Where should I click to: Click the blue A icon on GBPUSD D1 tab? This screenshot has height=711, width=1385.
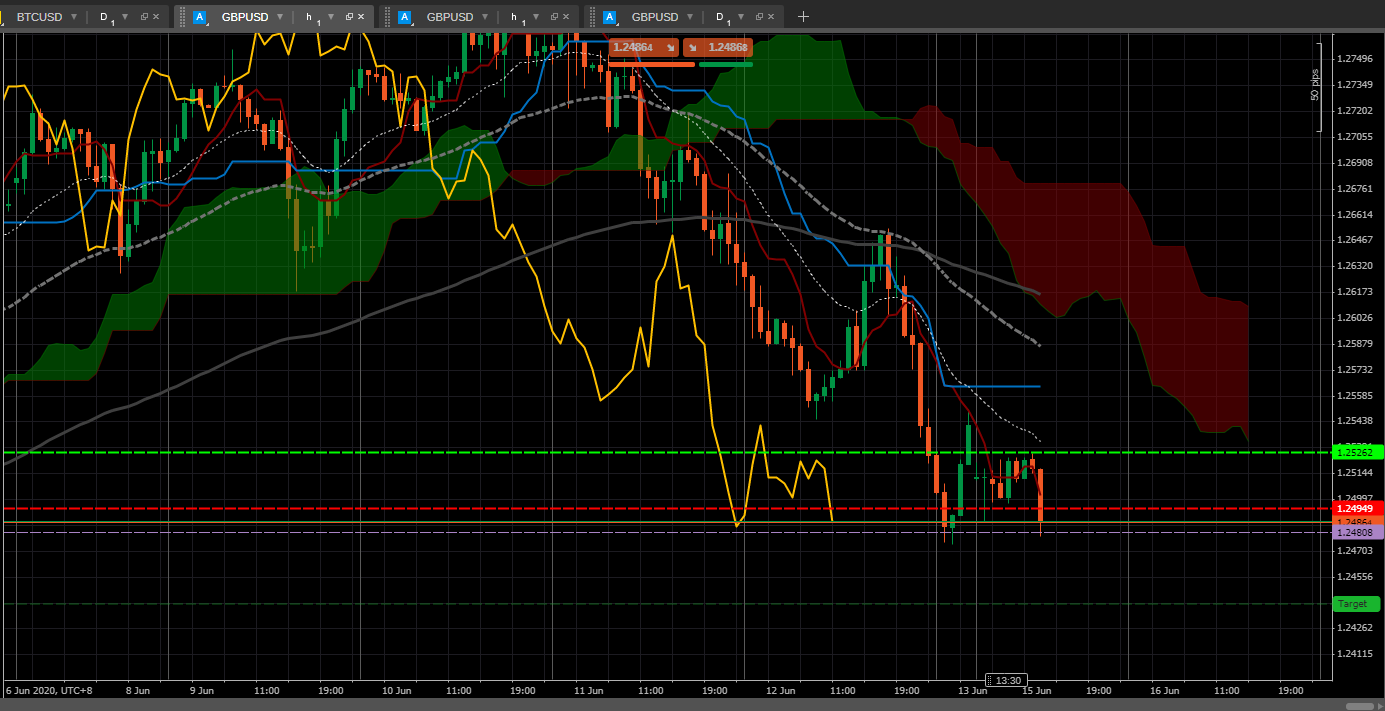[x=610, y=17]
